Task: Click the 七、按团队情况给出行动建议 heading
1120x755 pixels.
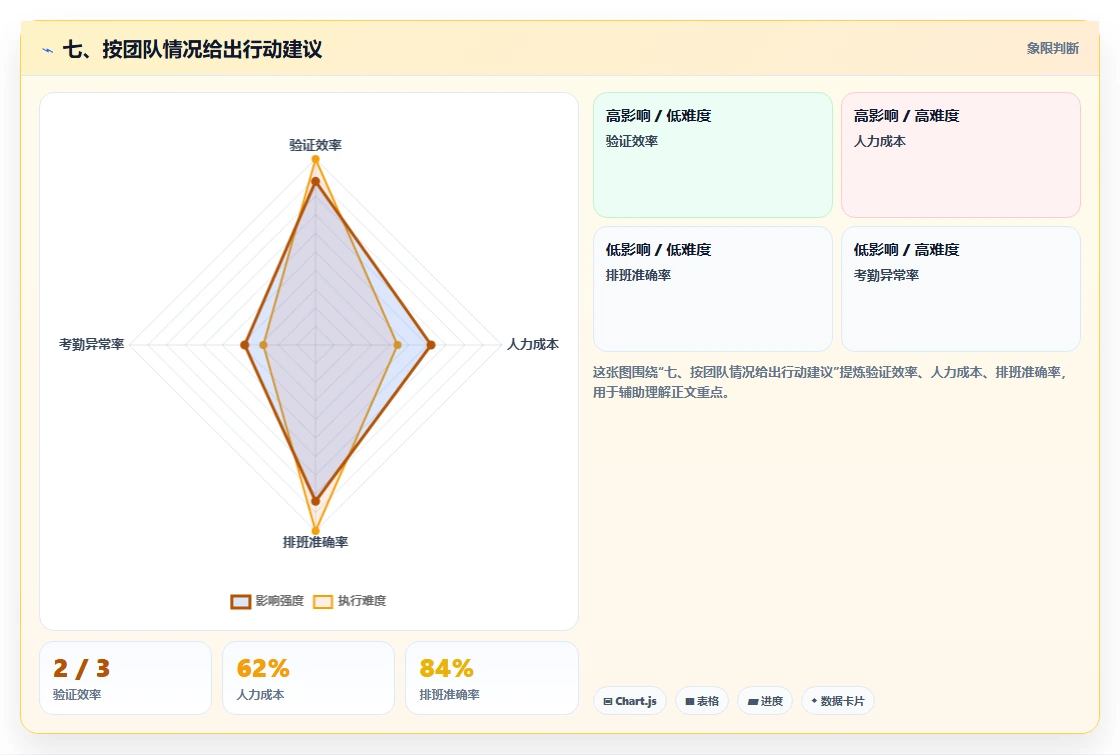Action: pos(193,49)
